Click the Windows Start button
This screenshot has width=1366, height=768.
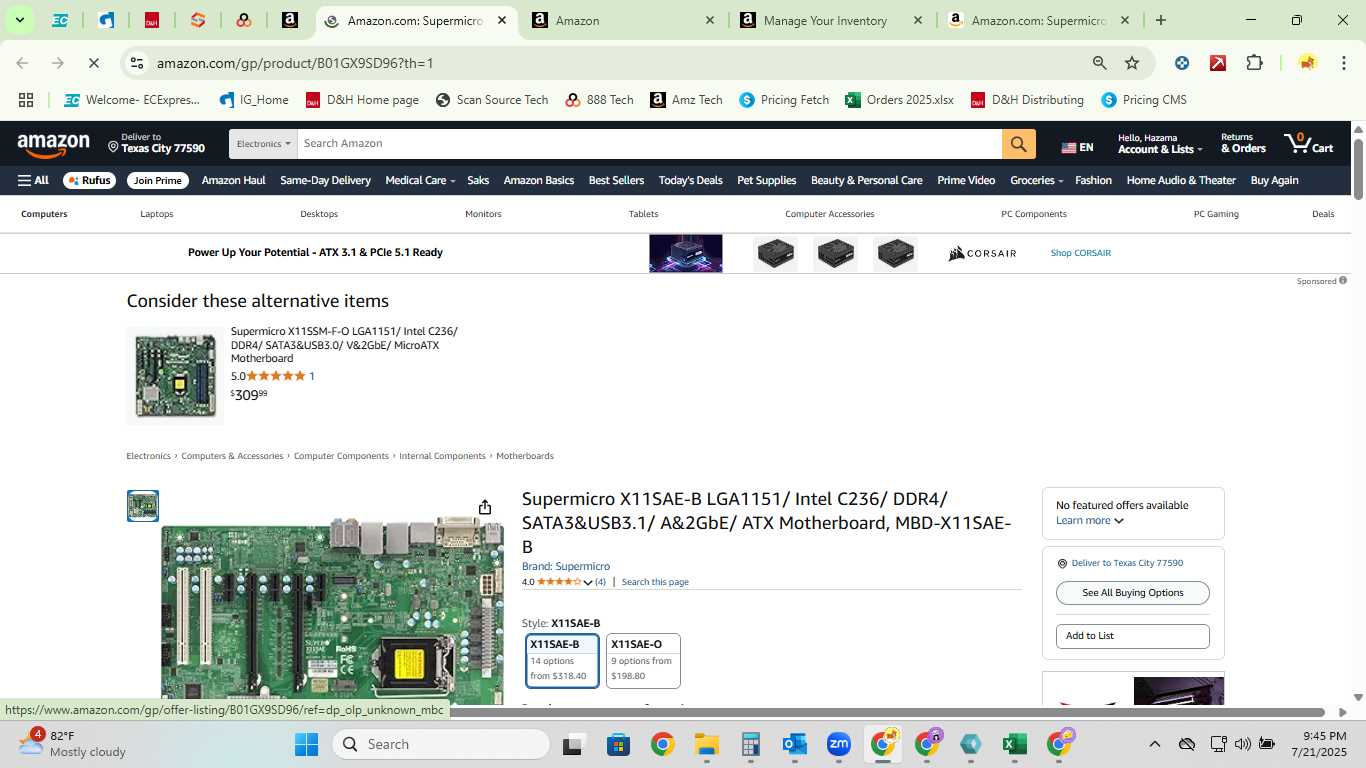pos(306,744)
